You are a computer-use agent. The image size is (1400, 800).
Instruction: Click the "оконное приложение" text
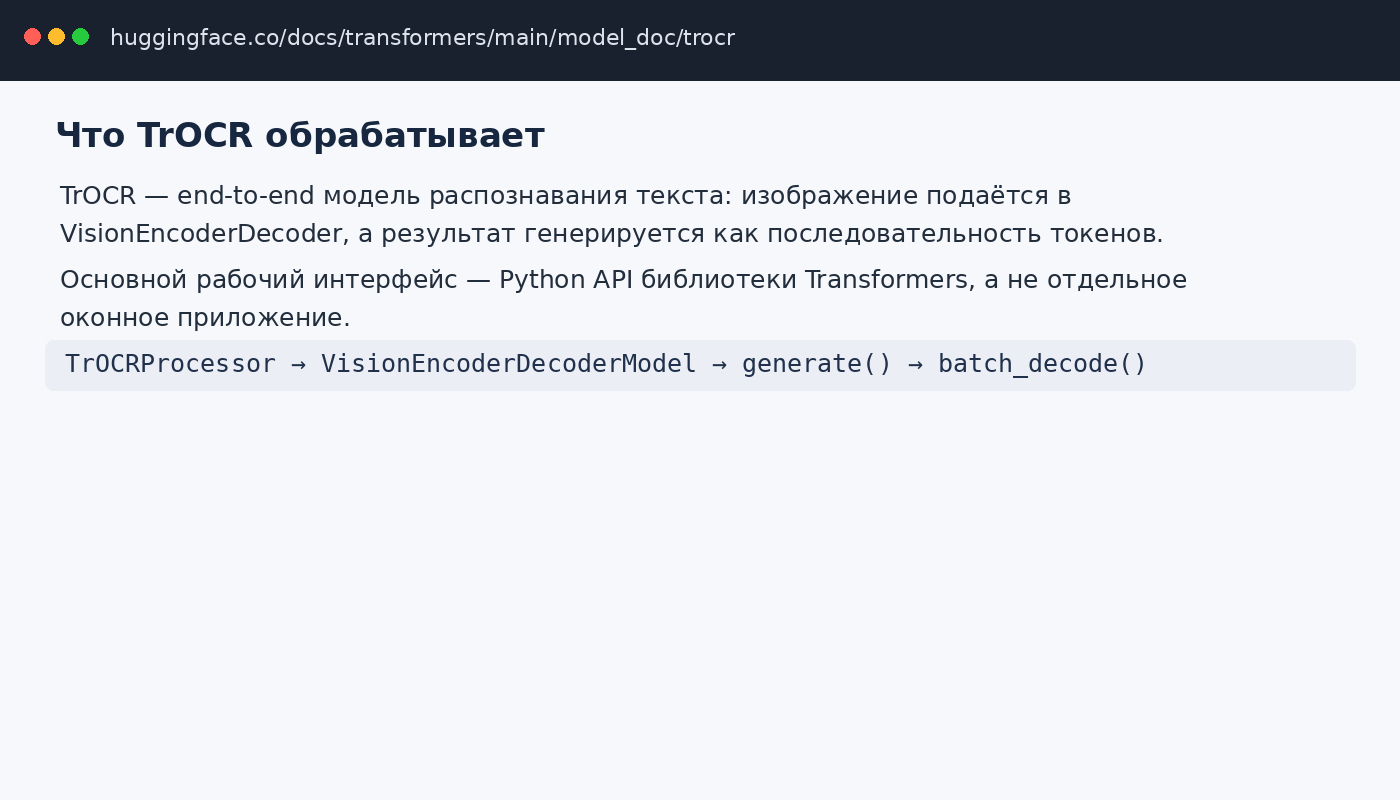click(x=202, y=318)
